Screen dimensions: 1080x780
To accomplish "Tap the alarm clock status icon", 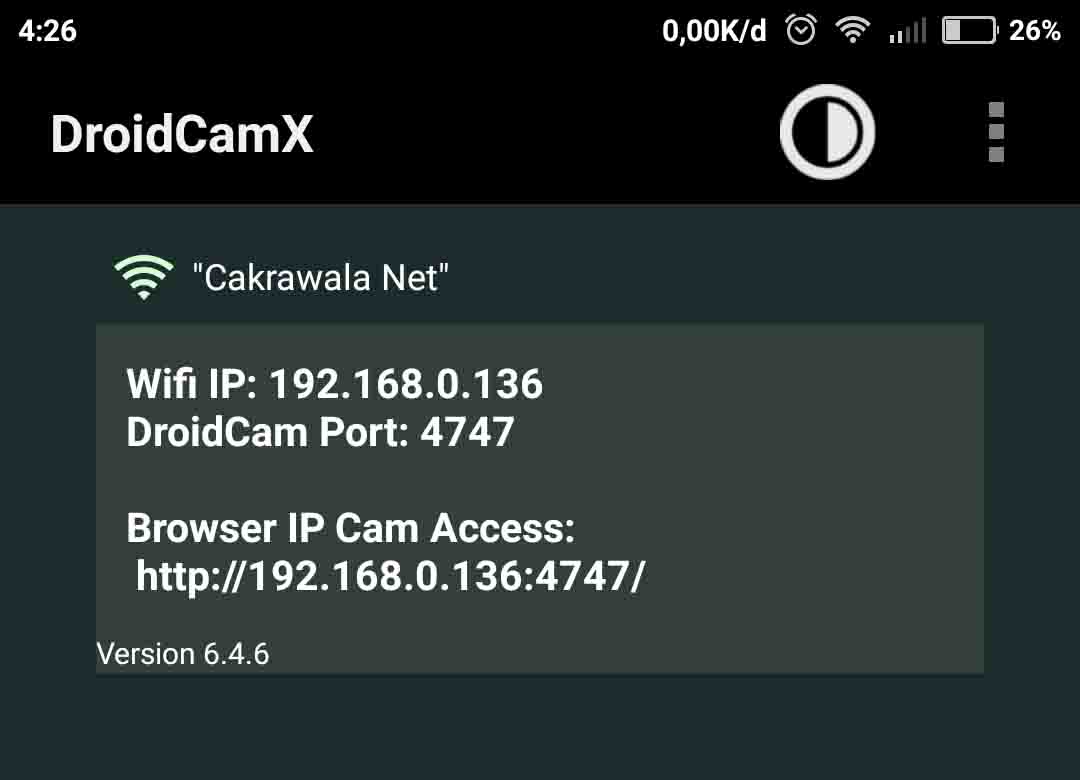I will tap(800, 30).
